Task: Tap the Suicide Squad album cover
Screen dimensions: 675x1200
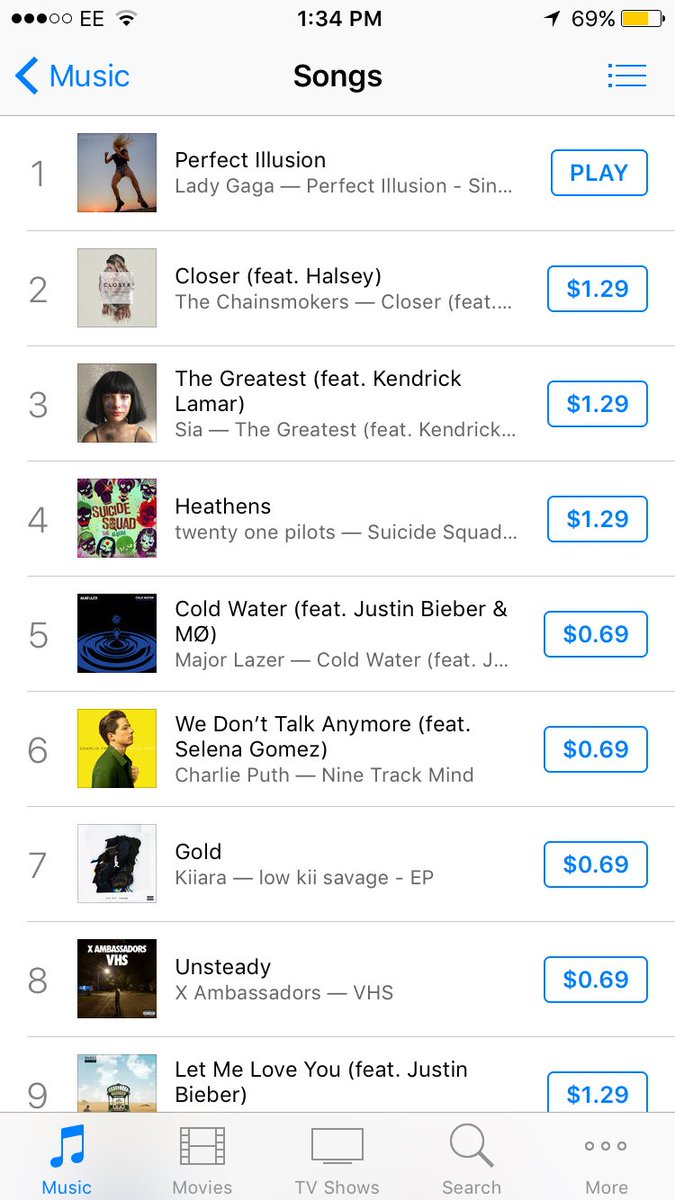Action: pos(117,518)
